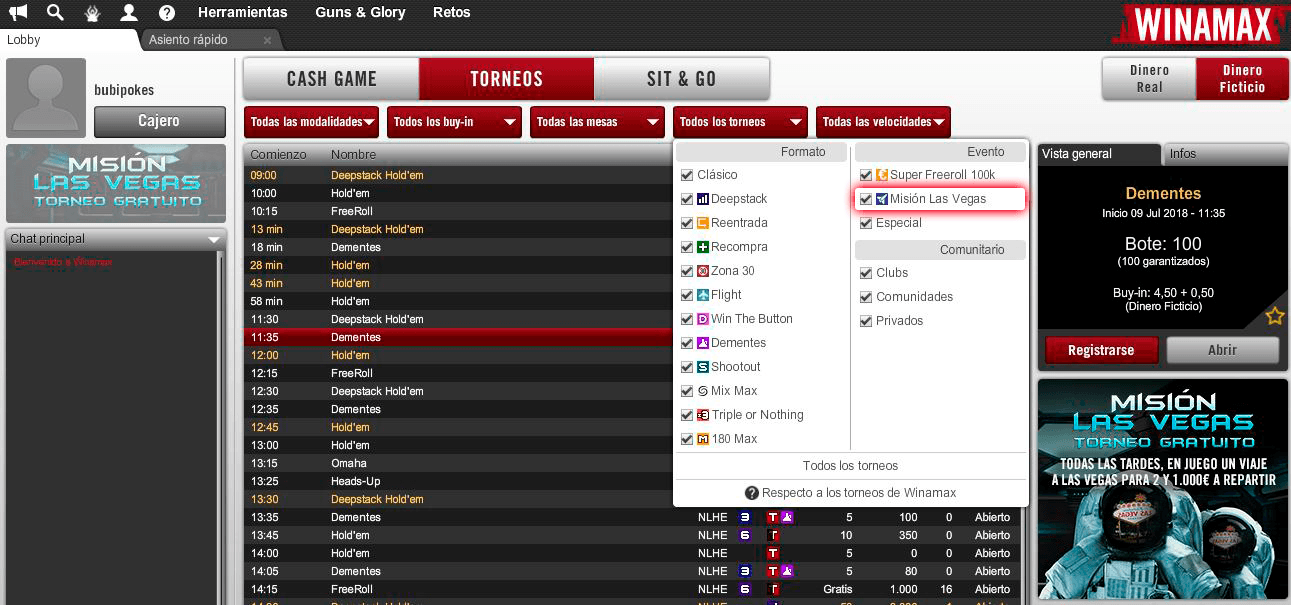Expand the Todas las velocidades filter
The height and width of the screenshot is (605, 1291).
pos(883,122)
